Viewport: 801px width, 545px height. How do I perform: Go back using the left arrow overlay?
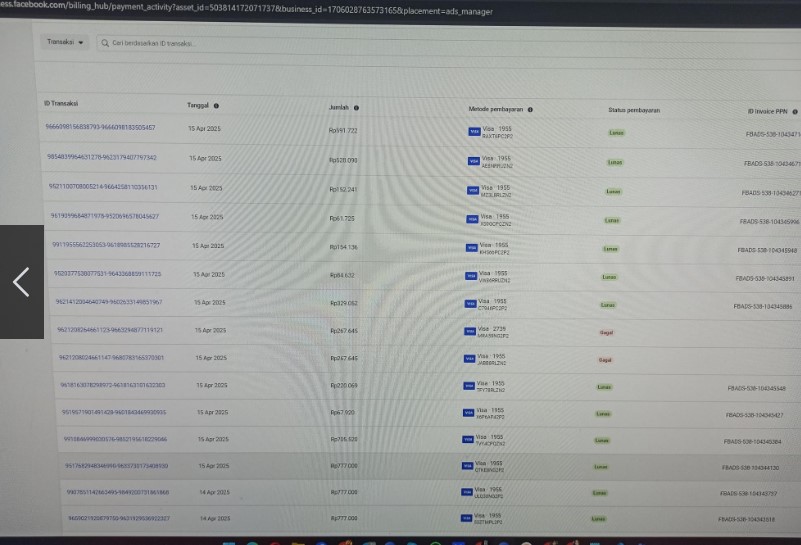coord(21,282)
